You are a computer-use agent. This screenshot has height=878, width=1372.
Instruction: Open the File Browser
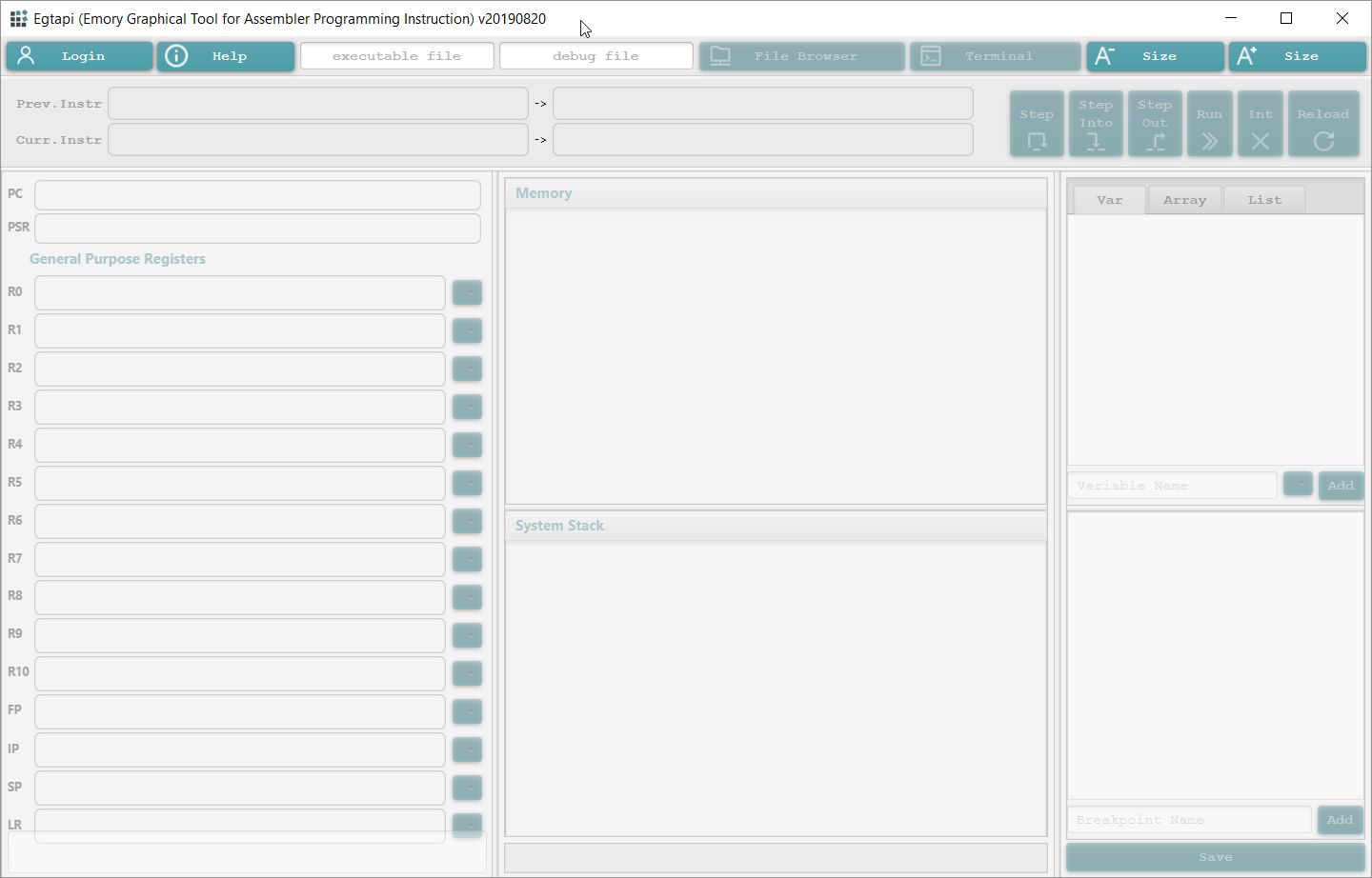click(x=801, y=56)
